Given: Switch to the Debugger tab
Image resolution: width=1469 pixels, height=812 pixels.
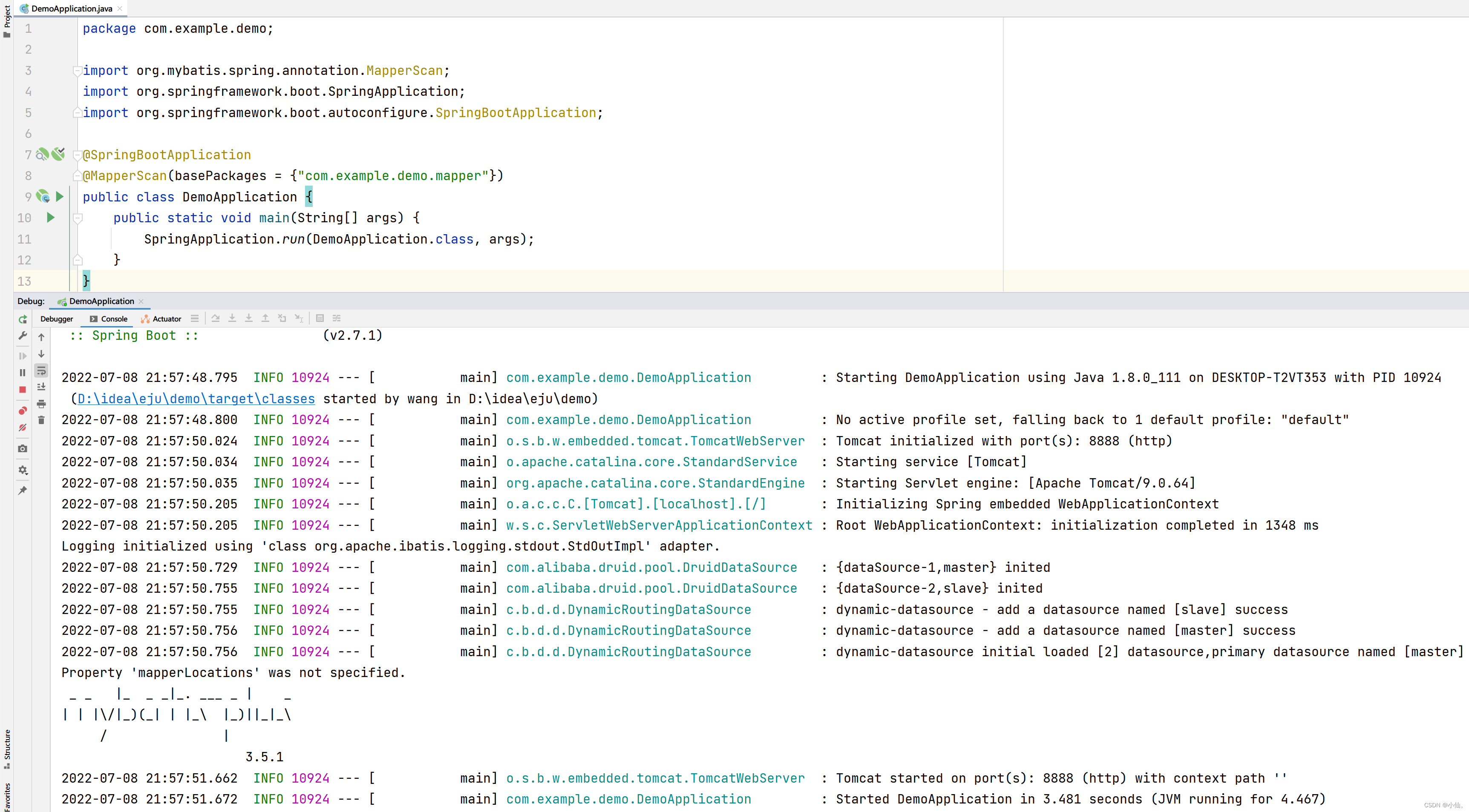Looking at the screenshot, I should coord(57,319).
